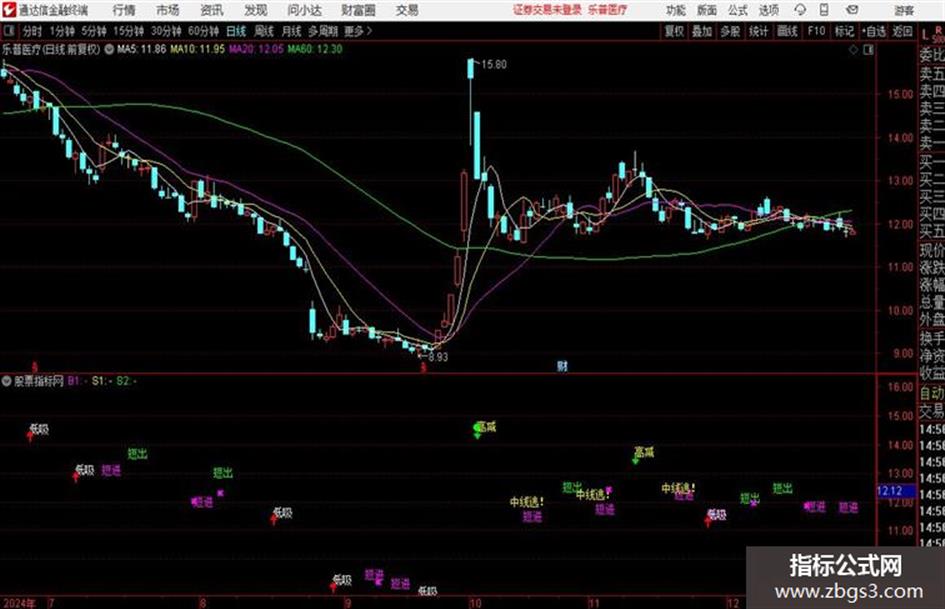945x609 pixels.
Task: Click the 返回 back button
Action: coord(902,31)
